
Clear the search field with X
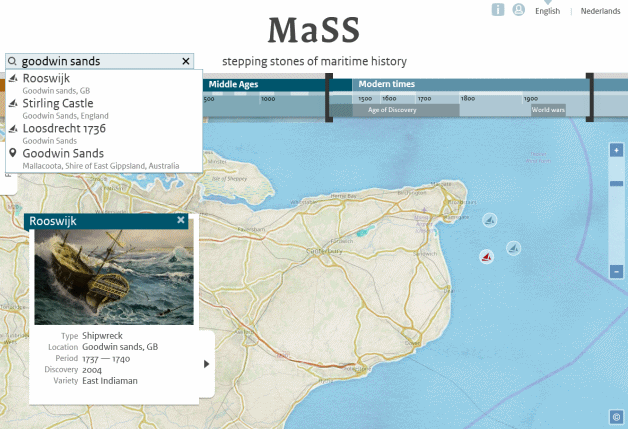point(186,61)
